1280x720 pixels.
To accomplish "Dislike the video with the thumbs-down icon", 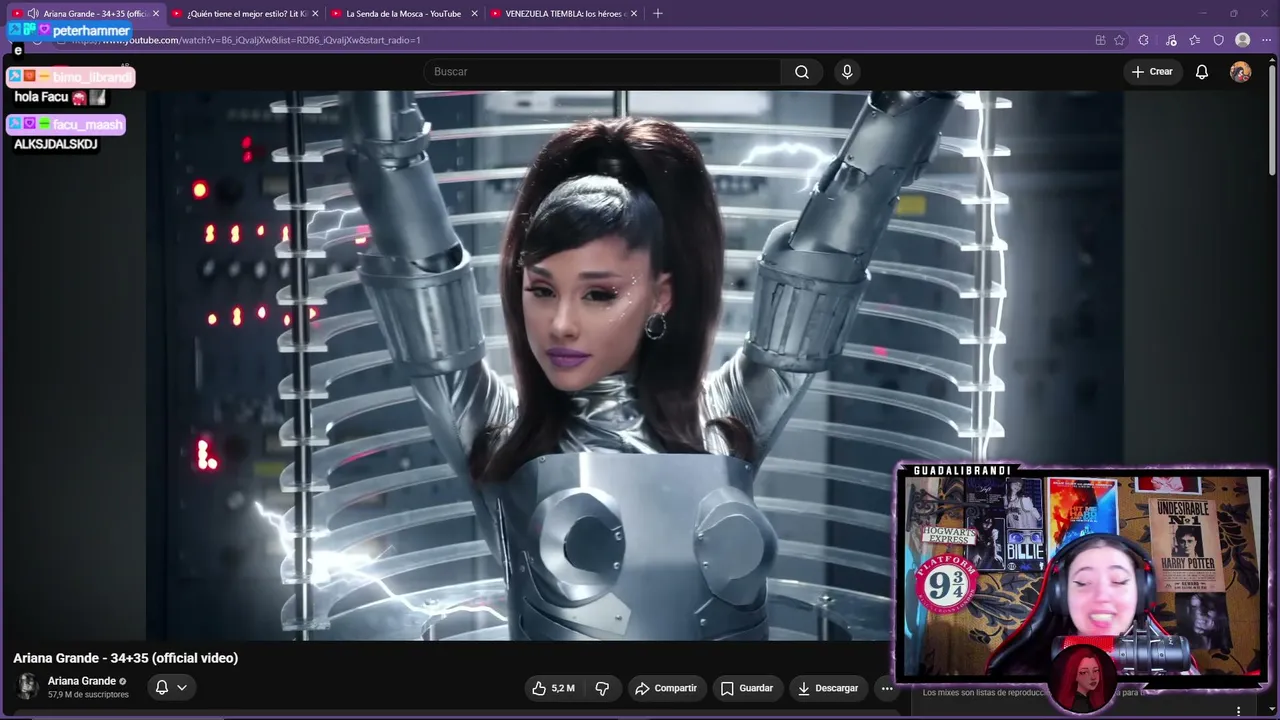I will (602, 688).
